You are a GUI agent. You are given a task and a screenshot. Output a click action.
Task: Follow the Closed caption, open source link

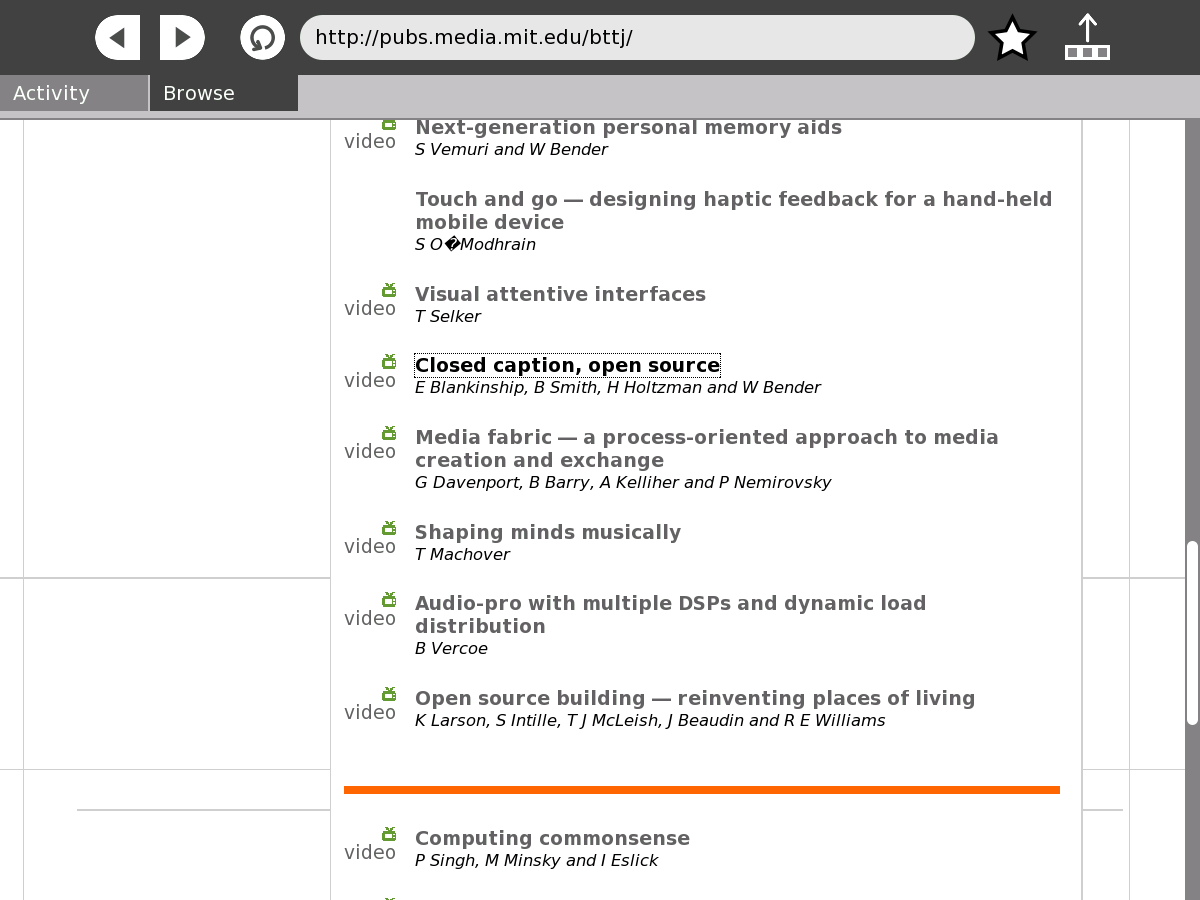tap(567, 366)
